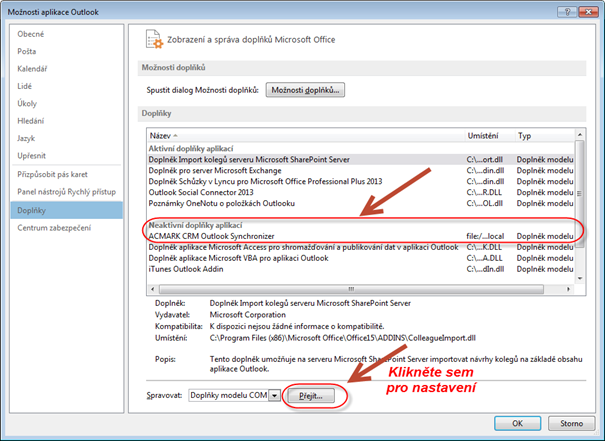Close the Možnosti aplikace Outlook dialog

tap(589, 12)
